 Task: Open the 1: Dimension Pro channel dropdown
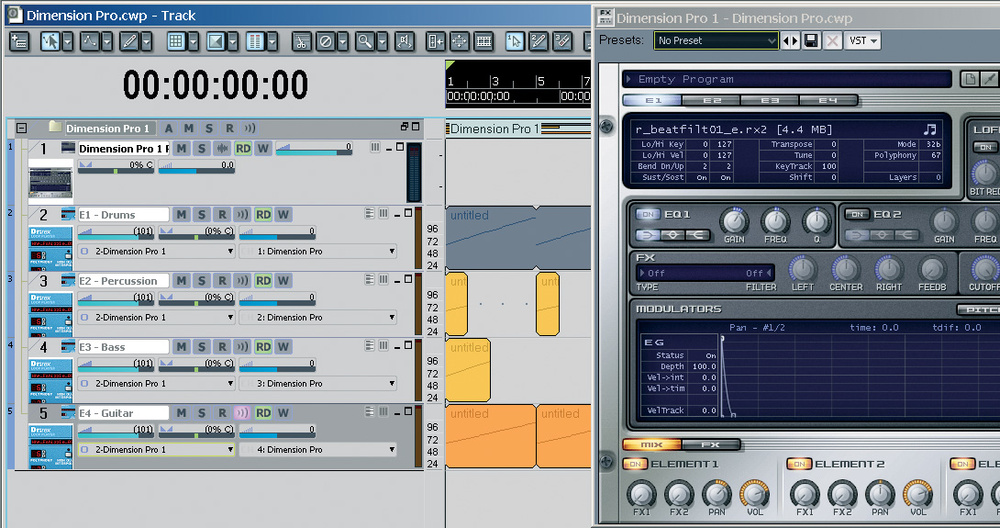point(318,251)
